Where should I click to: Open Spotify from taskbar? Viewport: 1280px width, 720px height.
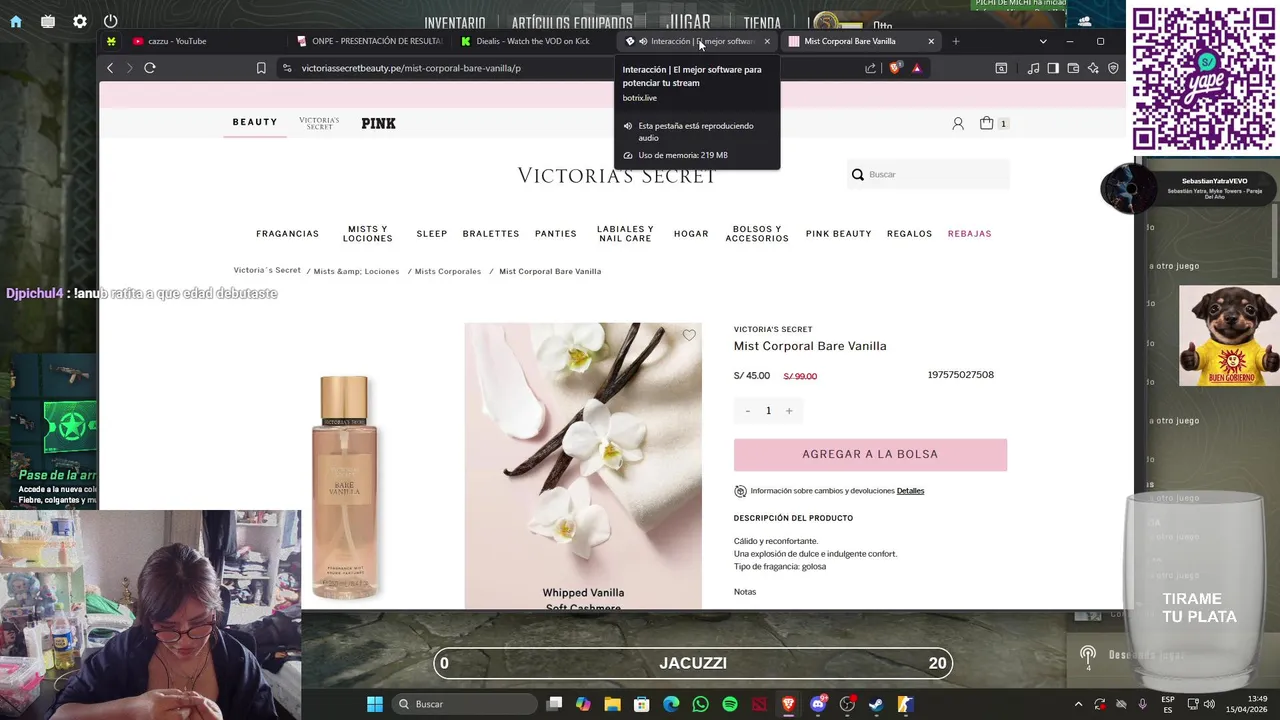click(730, 704)
